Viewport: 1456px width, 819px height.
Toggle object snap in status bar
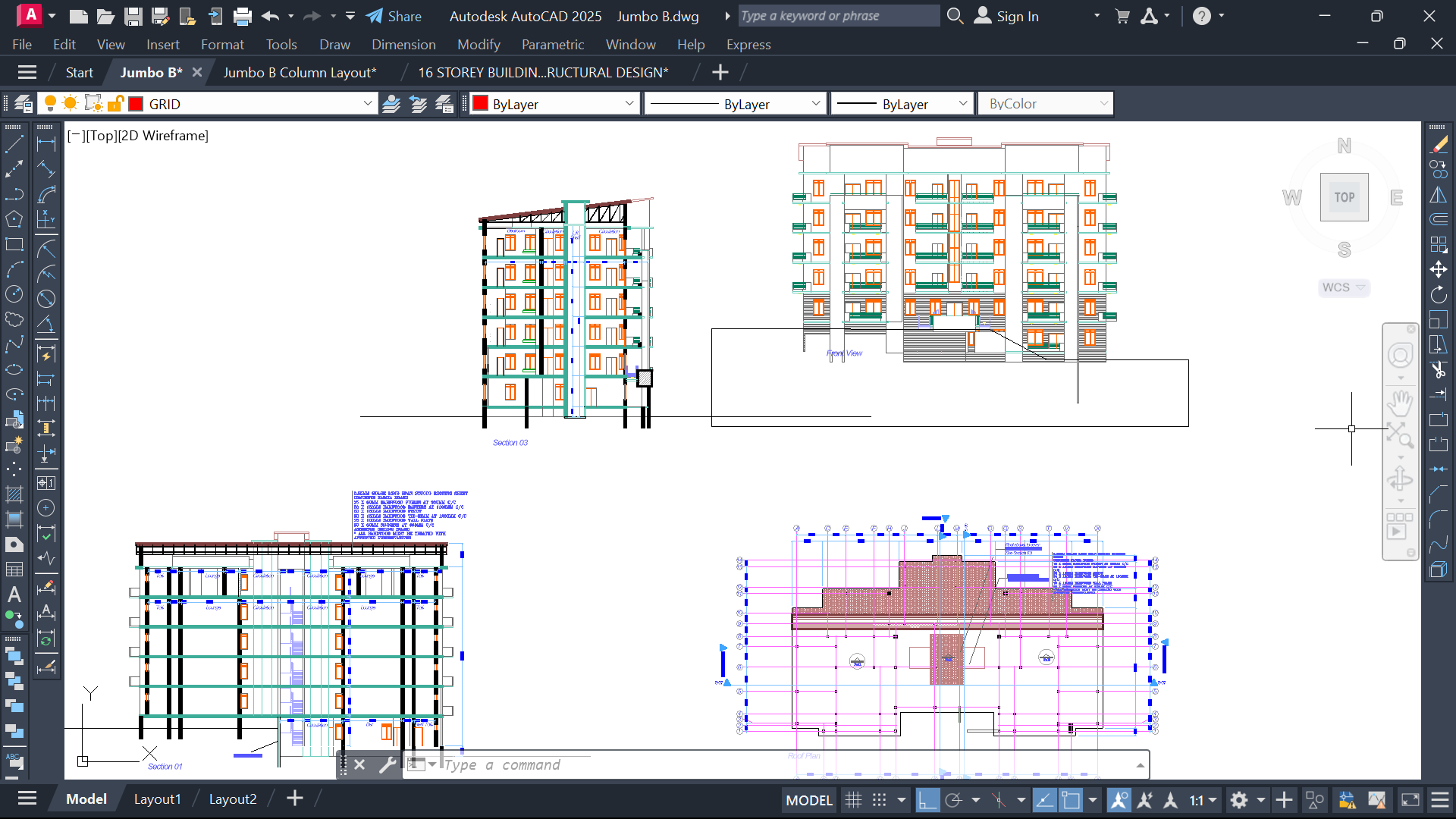tap(1071, 800)
